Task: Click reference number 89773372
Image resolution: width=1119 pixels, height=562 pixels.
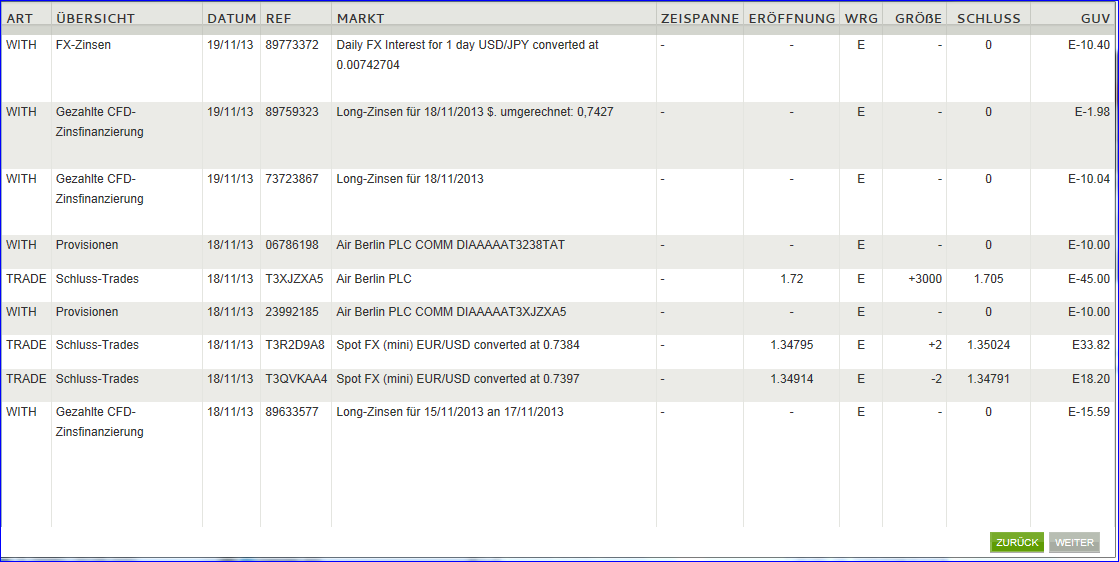Action: click(292, 45)
